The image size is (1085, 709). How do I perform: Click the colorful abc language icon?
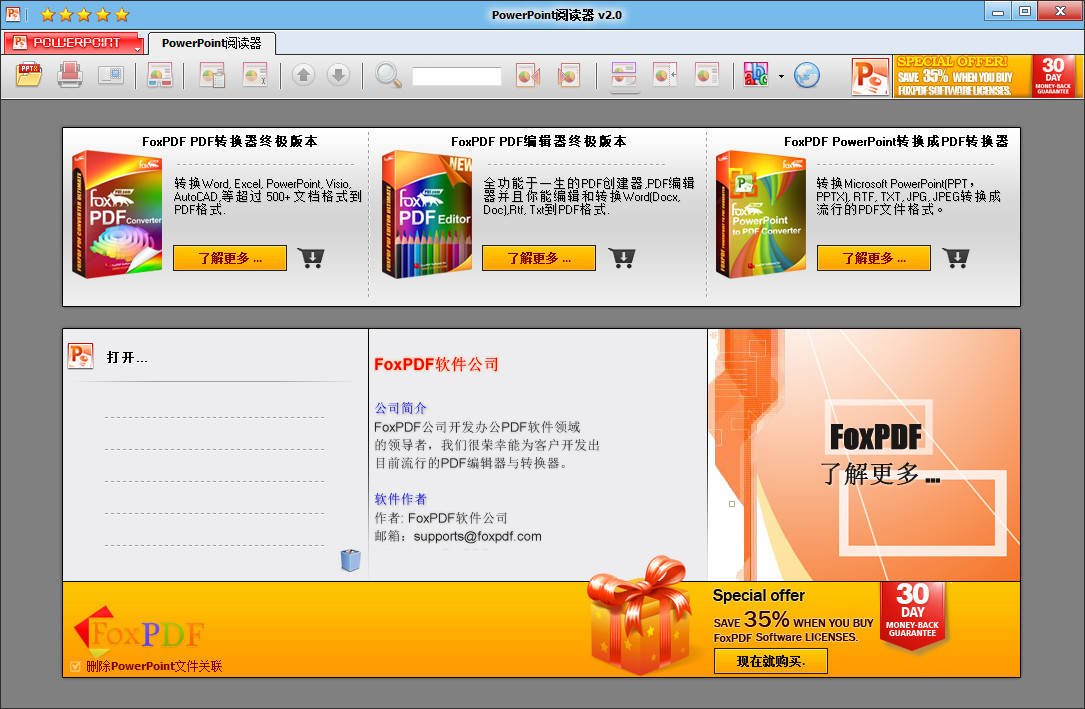756,75
